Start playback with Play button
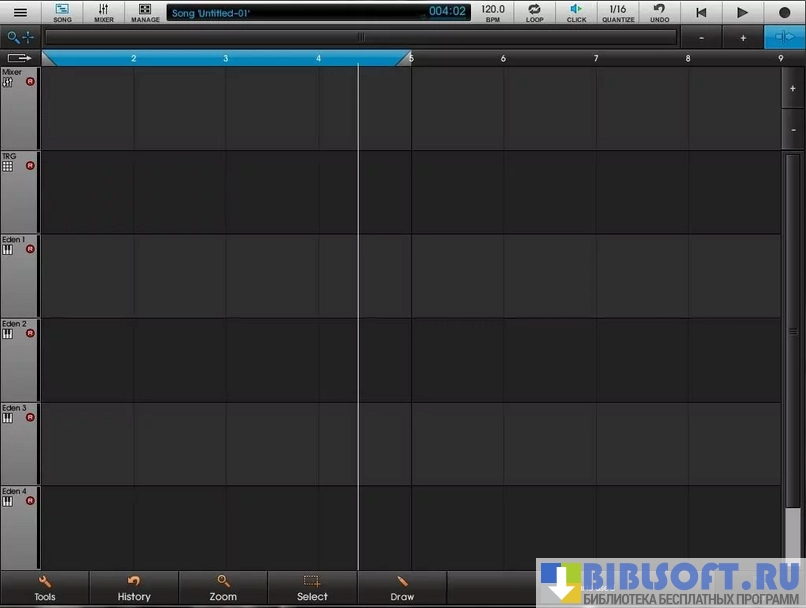Image resolution: width=806 pixels, height=608 pixels. pyautogui.click(x=742, y=13)
